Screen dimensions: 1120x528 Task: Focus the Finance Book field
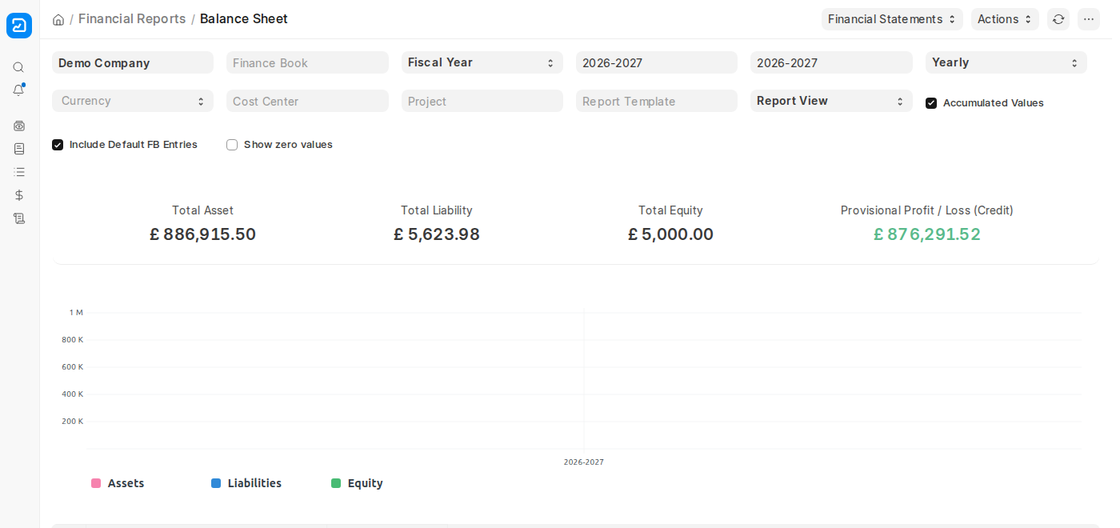pyautogui.click(x=307, y=62)
